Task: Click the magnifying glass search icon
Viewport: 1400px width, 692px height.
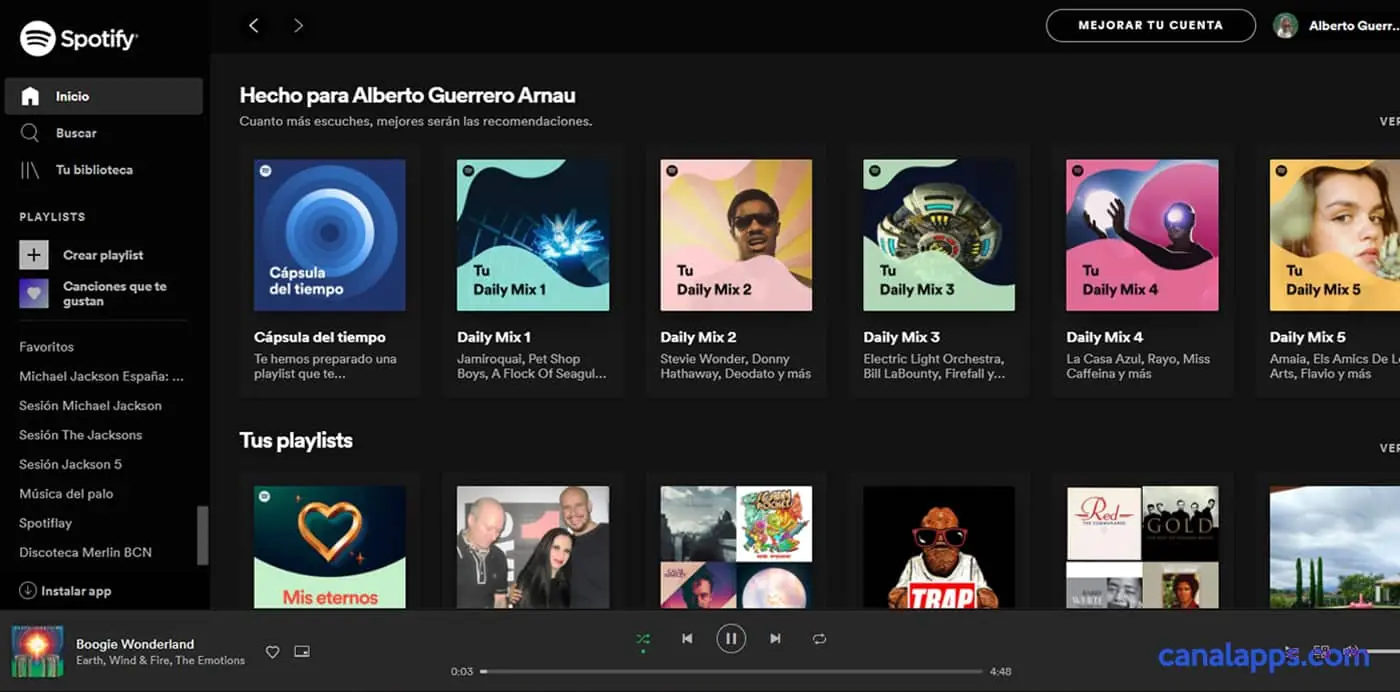Action: pos(30,133)
